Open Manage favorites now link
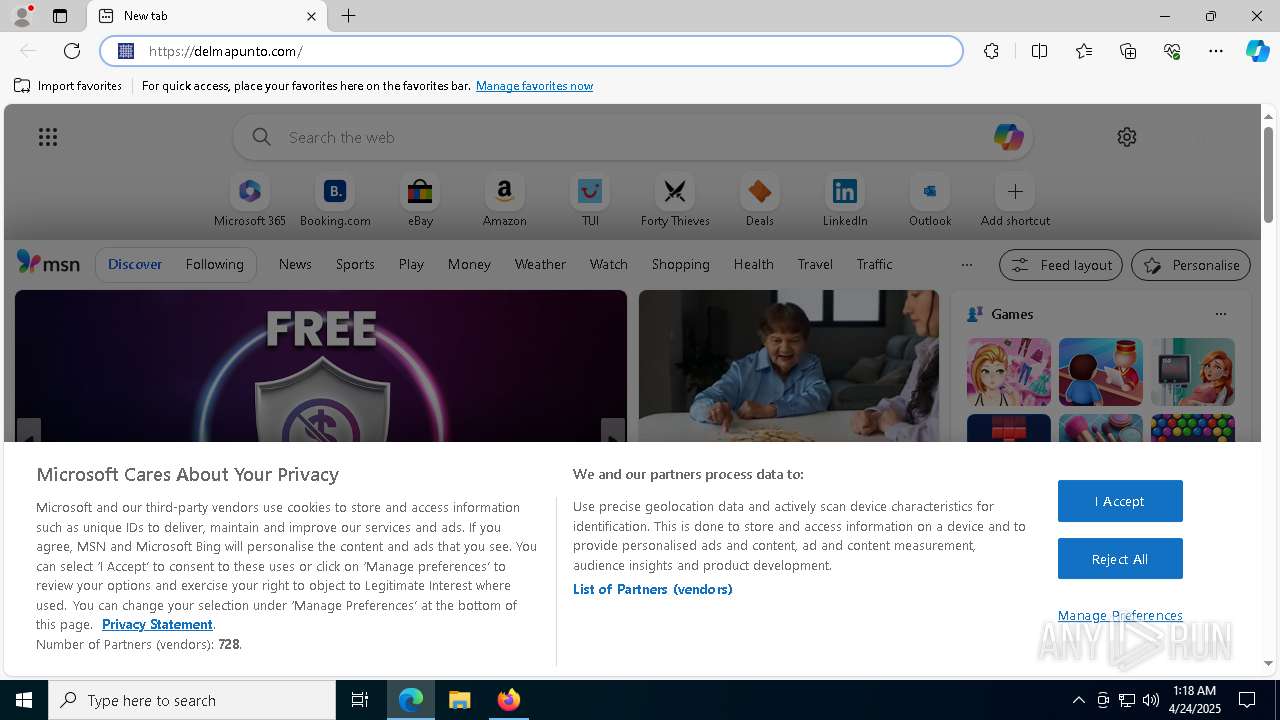 534,86
